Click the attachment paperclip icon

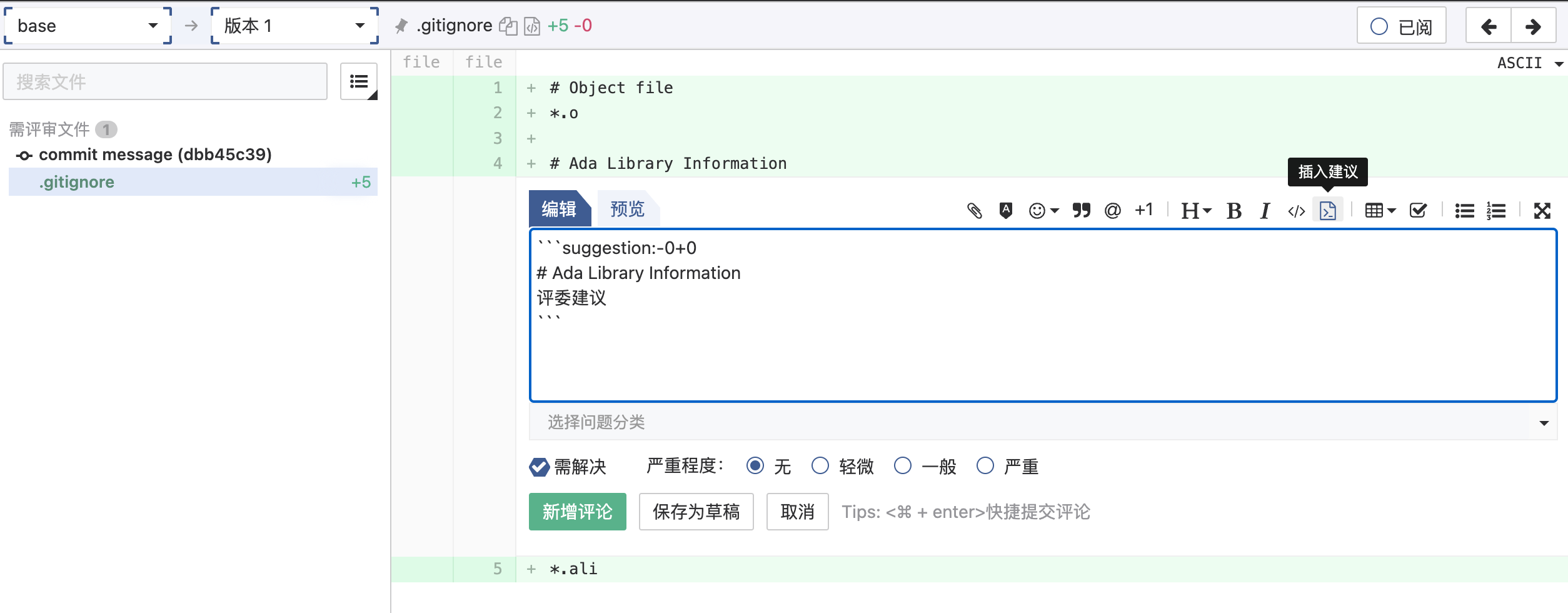click(x=974, y=211)
